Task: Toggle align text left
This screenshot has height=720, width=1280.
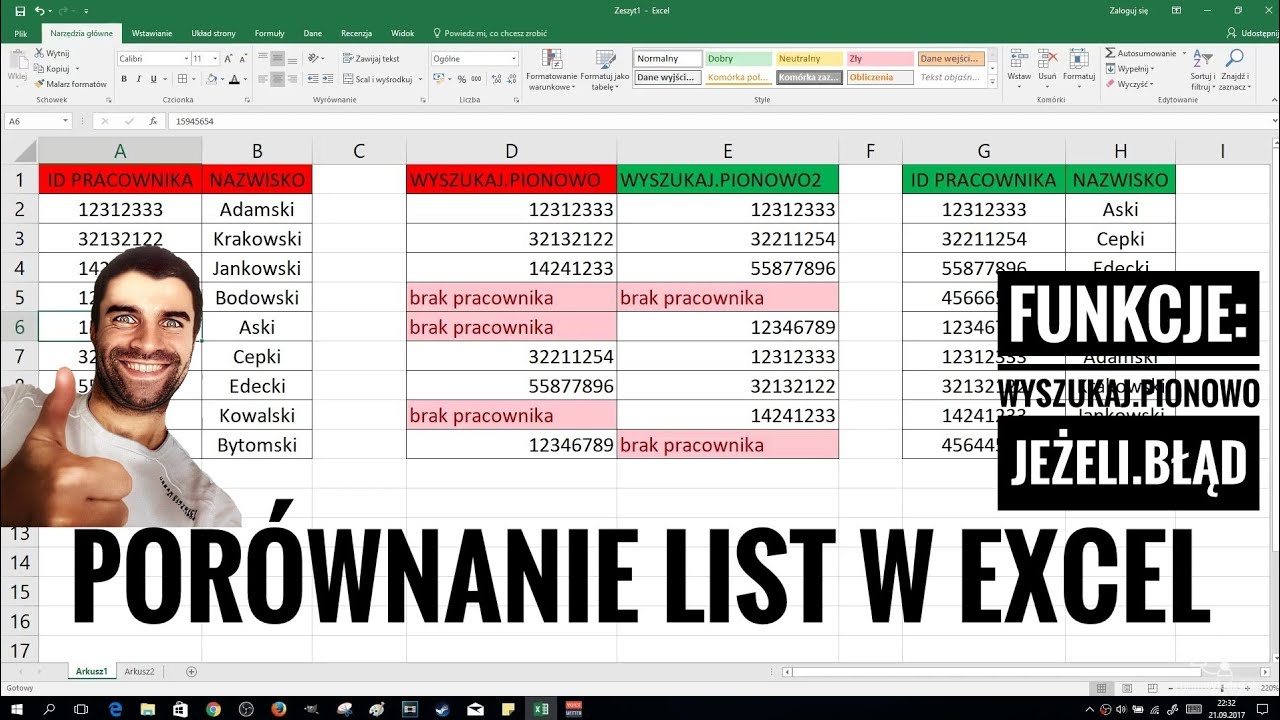Action: [x=264, y=79]
